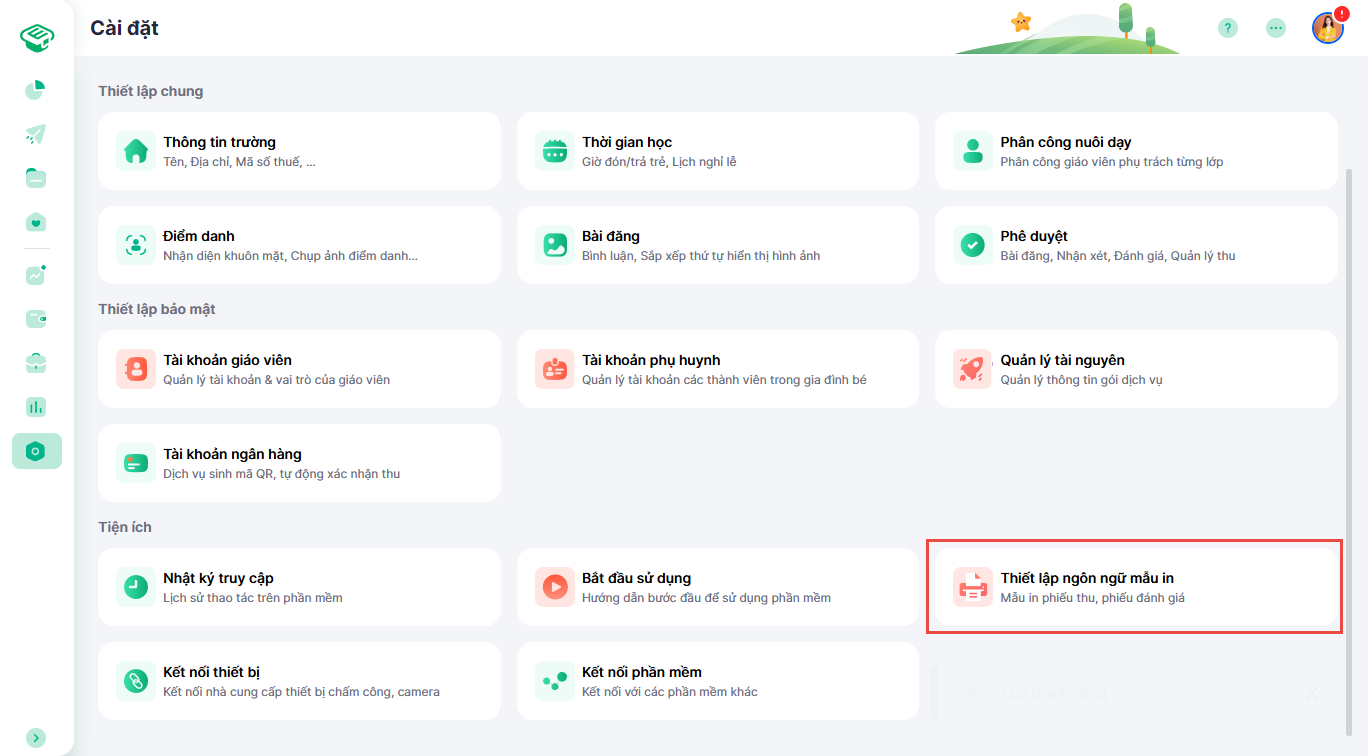View Nhật ký truy cập history
The height and width of the screenshot is (756, 1368).
[299, 587]
